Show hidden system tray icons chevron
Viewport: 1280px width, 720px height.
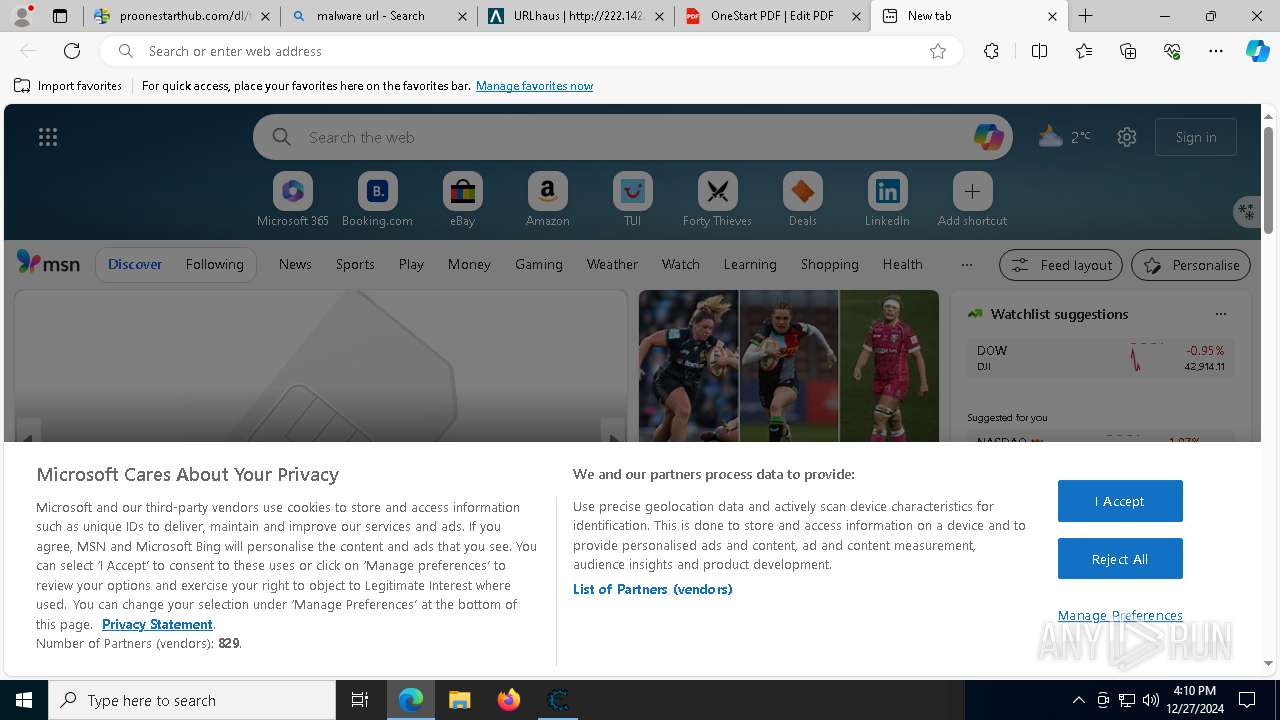click(1078, 700)
